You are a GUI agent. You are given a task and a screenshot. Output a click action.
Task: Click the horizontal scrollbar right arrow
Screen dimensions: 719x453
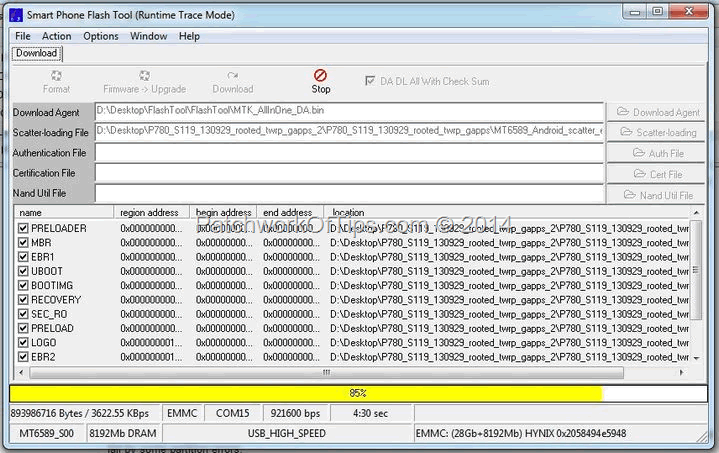[x=681, y=372]
